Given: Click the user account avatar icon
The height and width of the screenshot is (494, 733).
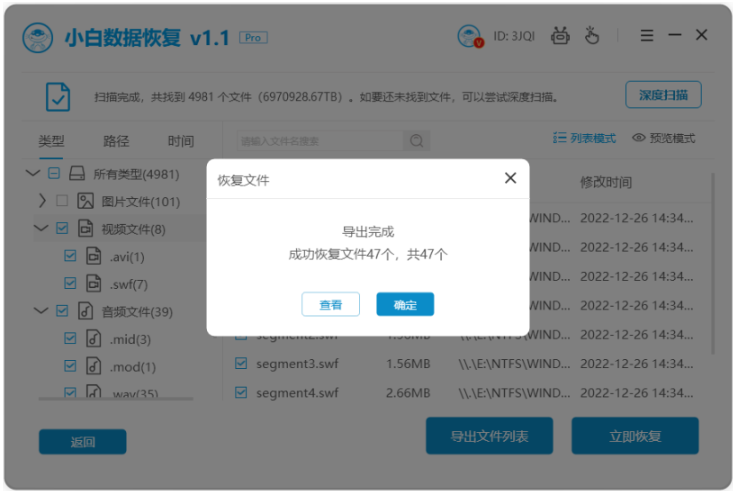Looking at the screenshot, I should tap(469, 36).
